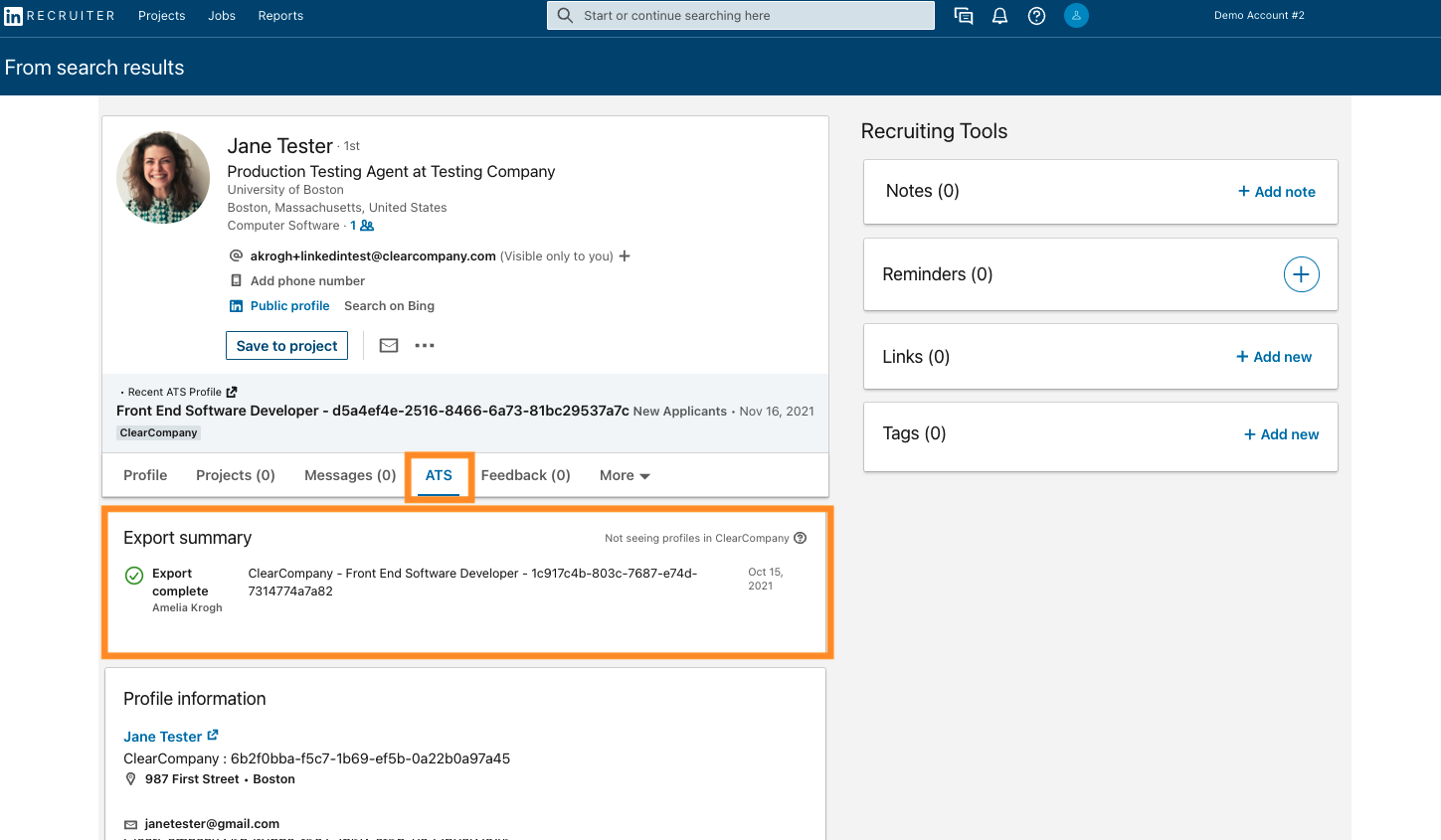
Task: Click Add phone number
Action: 307,281
